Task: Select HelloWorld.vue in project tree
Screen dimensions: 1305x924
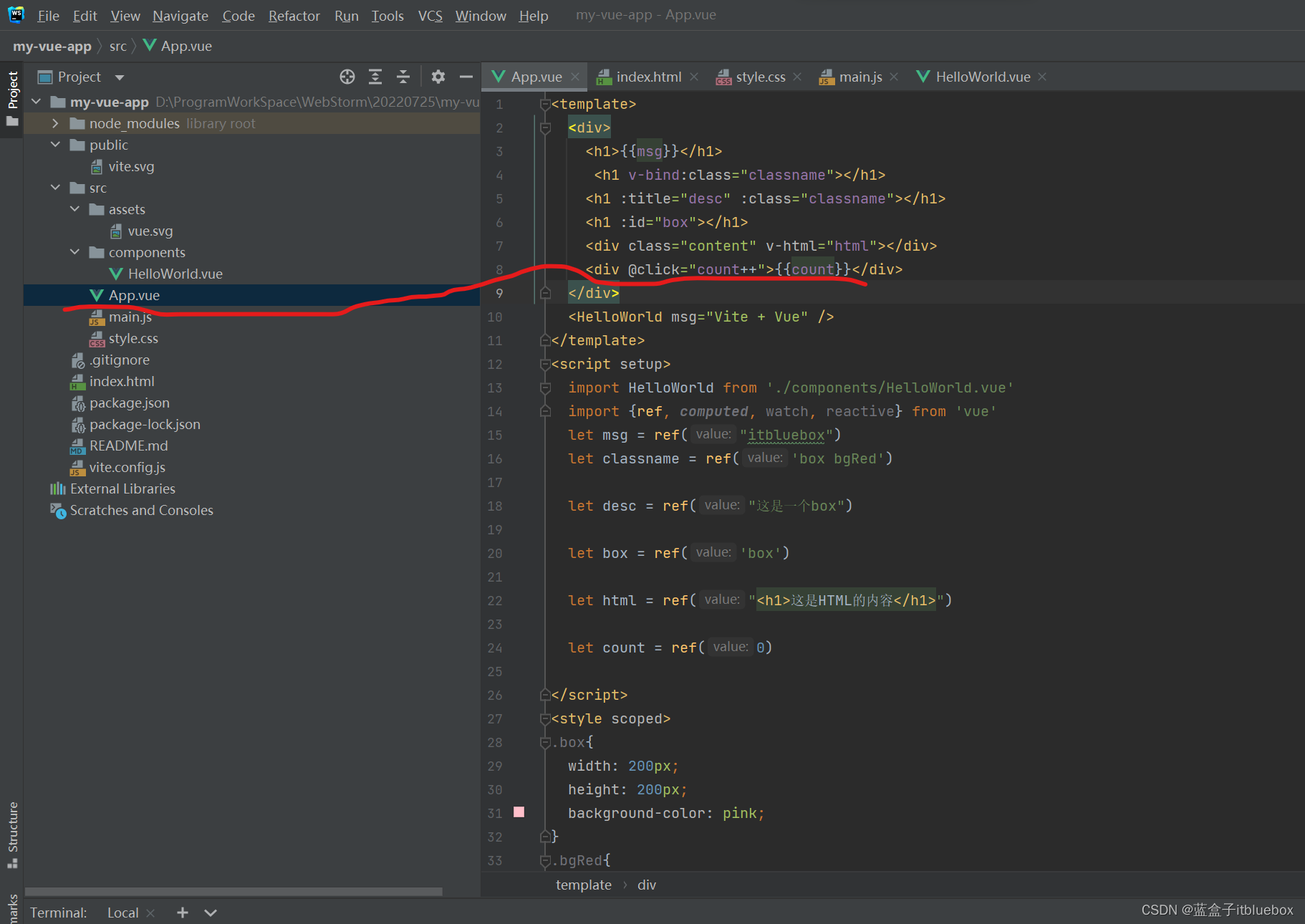Action: [175, 274]
